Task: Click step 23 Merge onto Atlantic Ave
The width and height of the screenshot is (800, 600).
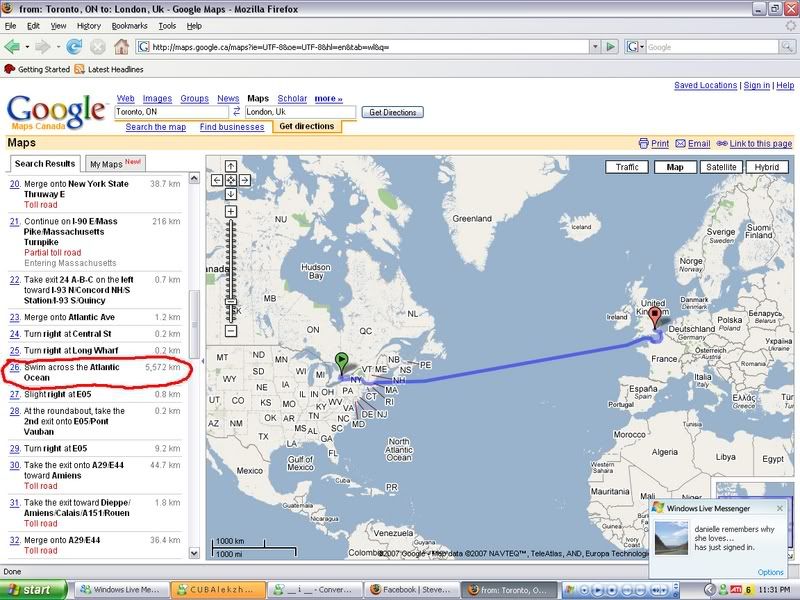Action: coord(95,317)
